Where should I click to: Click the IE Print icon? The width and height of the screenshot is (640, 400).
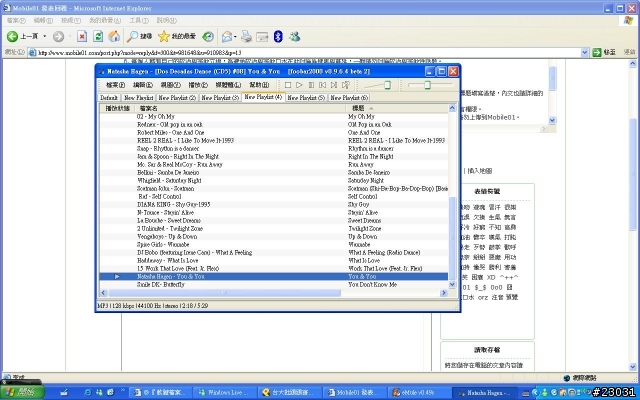point(246,36)
